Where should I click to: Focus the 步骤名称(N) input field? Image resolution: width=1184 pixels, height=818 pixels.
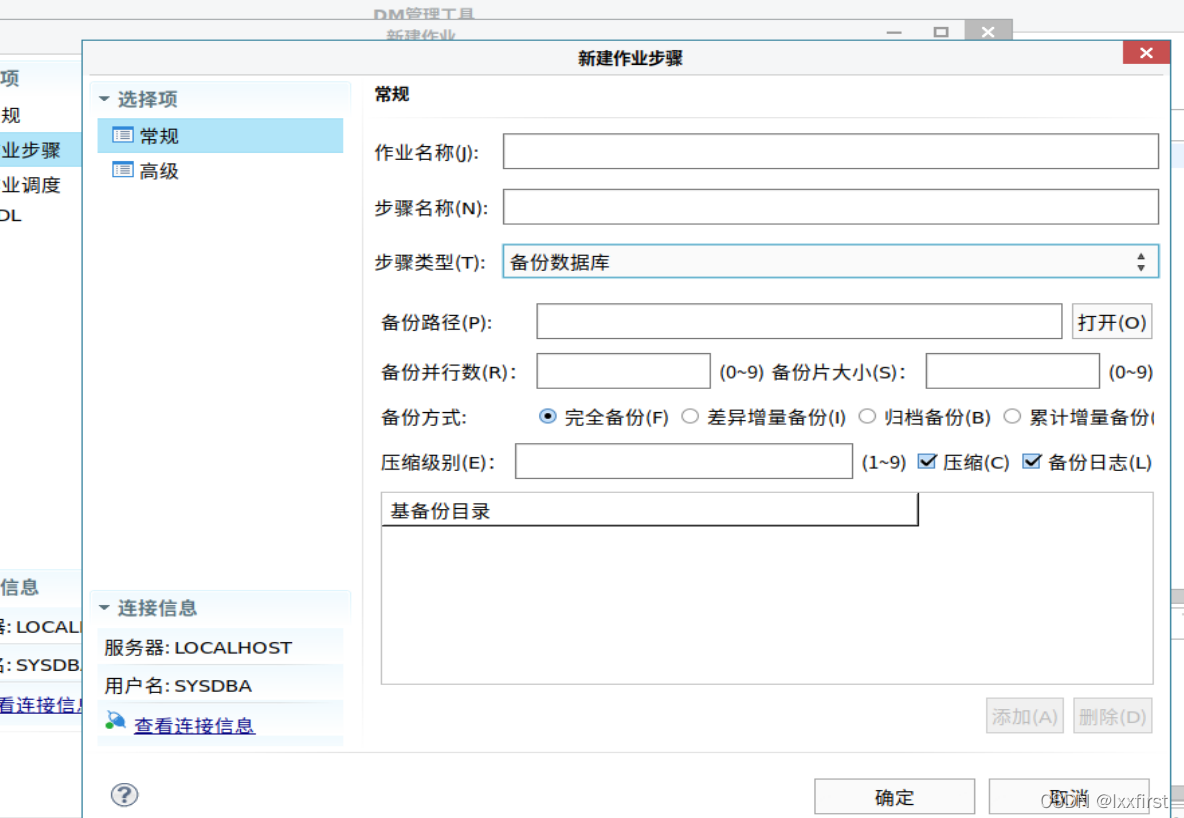click(x=831, y=207)
